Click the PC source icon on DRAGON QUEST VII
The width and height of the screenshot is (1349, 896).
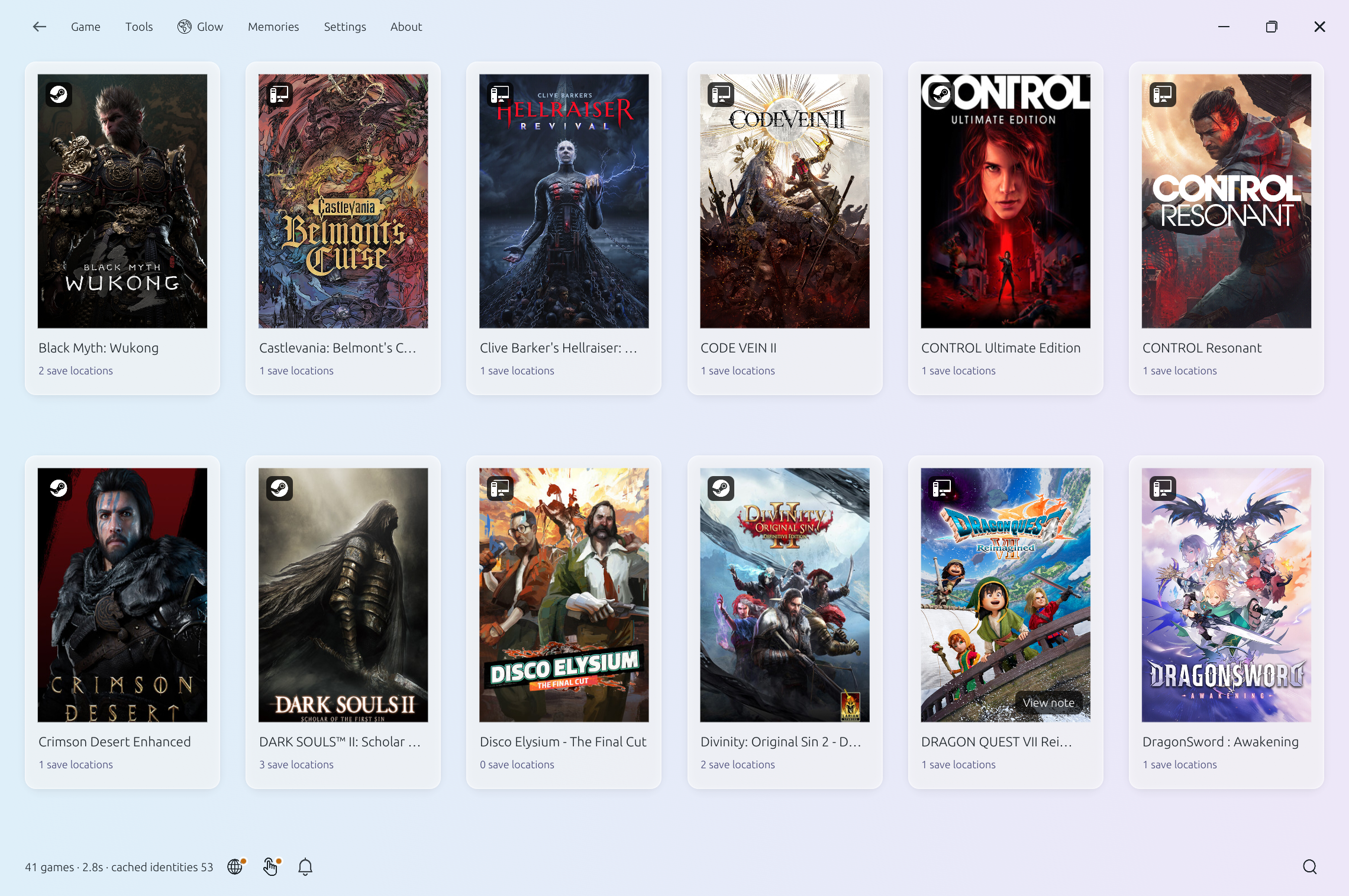click(x=941, y=488)
